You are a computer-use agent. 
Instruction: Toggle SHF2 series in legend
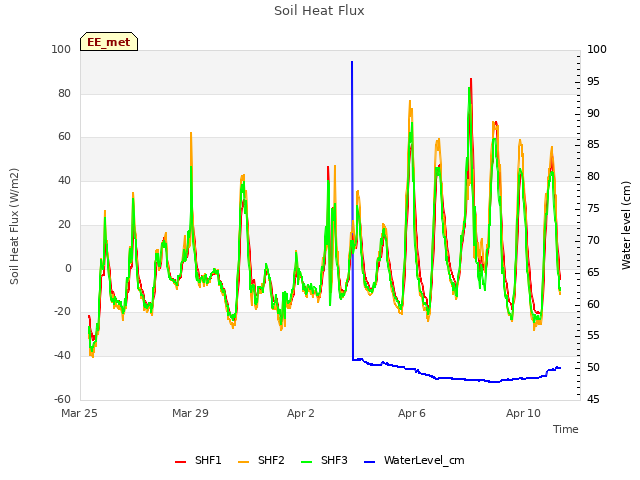pos(261,460)
